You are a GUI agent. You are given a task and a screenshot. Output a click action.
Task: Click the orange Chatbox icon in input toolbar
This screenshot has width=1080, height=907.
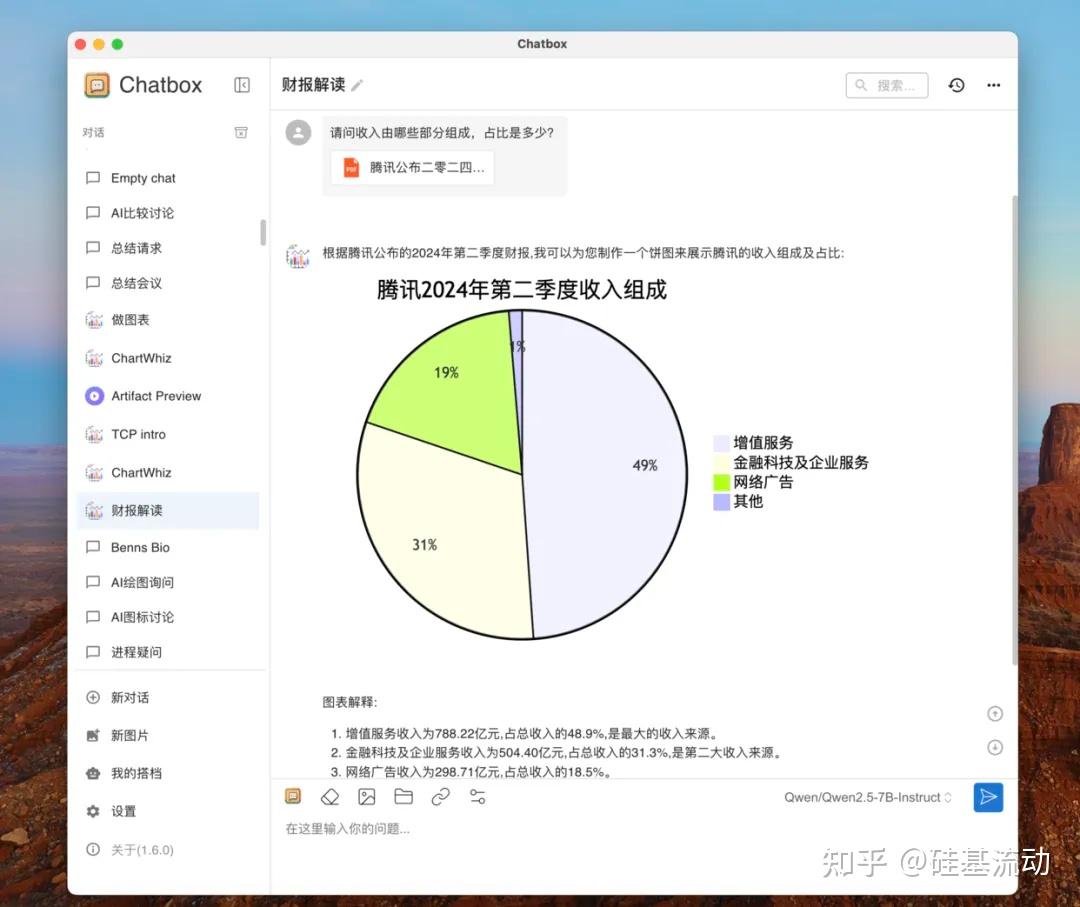[293, 796]
